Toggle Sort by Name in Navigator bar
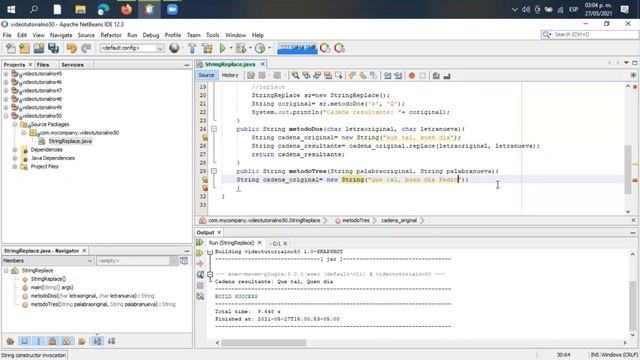 pyautogui.click(x=97, y=341)
